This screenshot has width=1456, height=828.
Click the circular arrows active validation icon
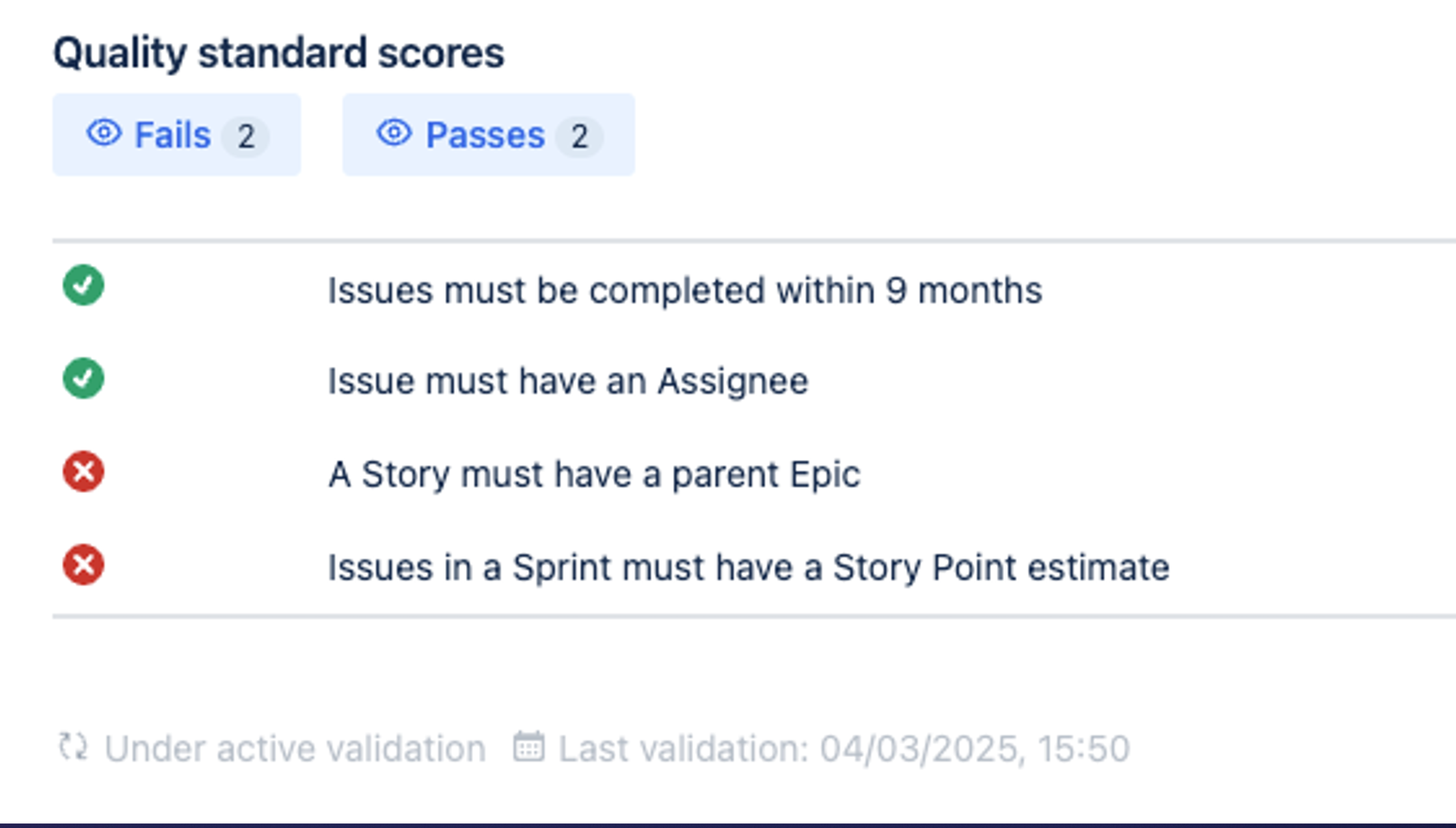[73, 747]
